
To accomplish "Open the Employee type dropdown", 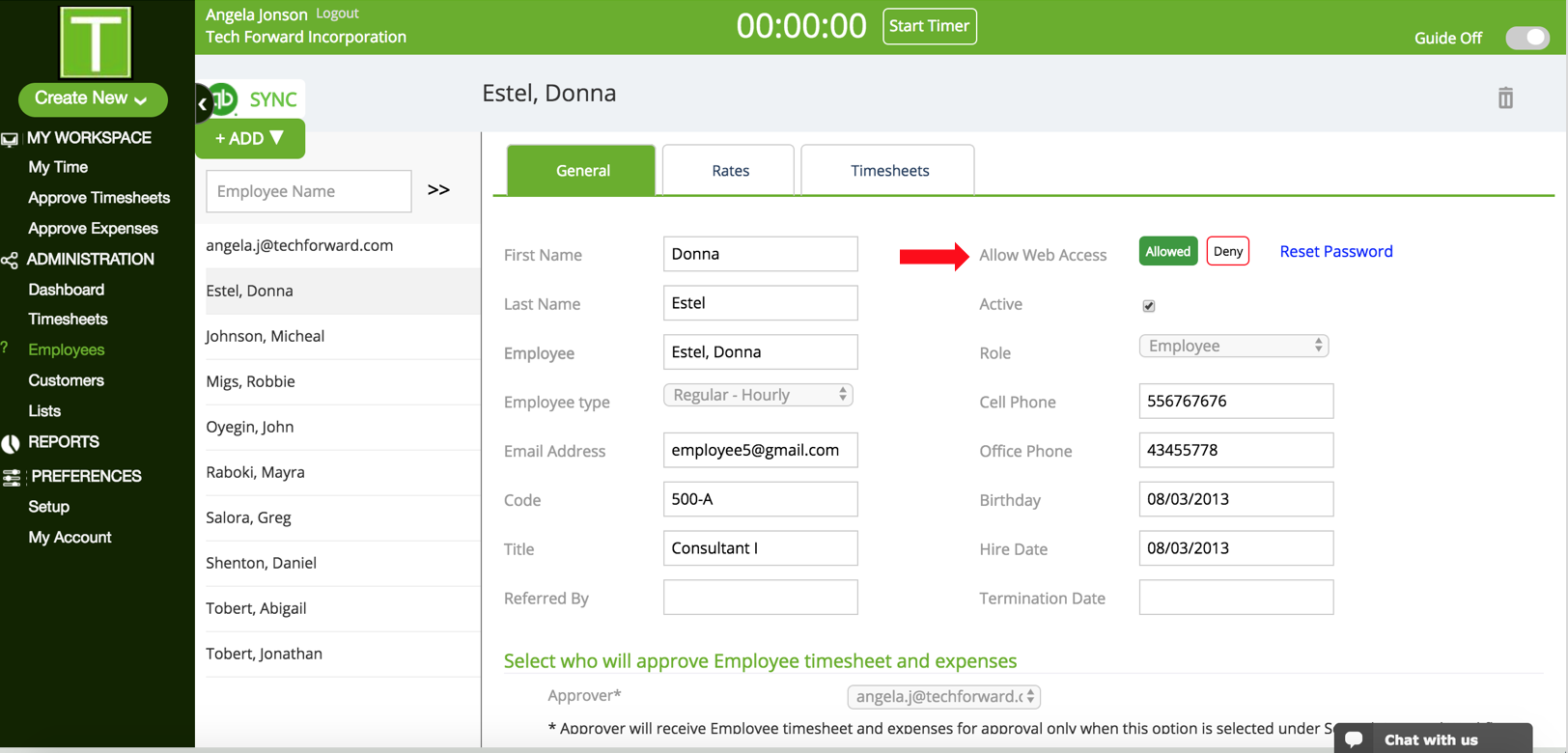I will (x=758, y=395).
